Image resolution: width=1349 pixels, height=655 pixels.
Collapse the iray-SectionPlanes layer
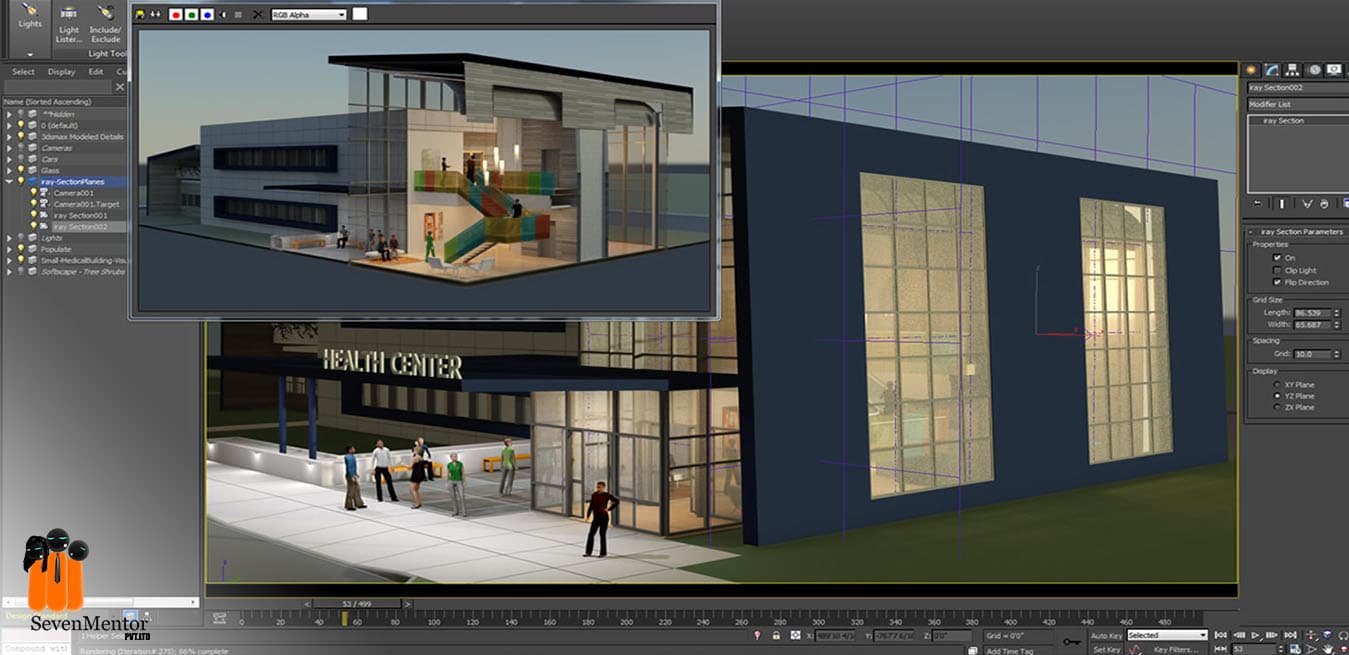[x=9, y=182]
